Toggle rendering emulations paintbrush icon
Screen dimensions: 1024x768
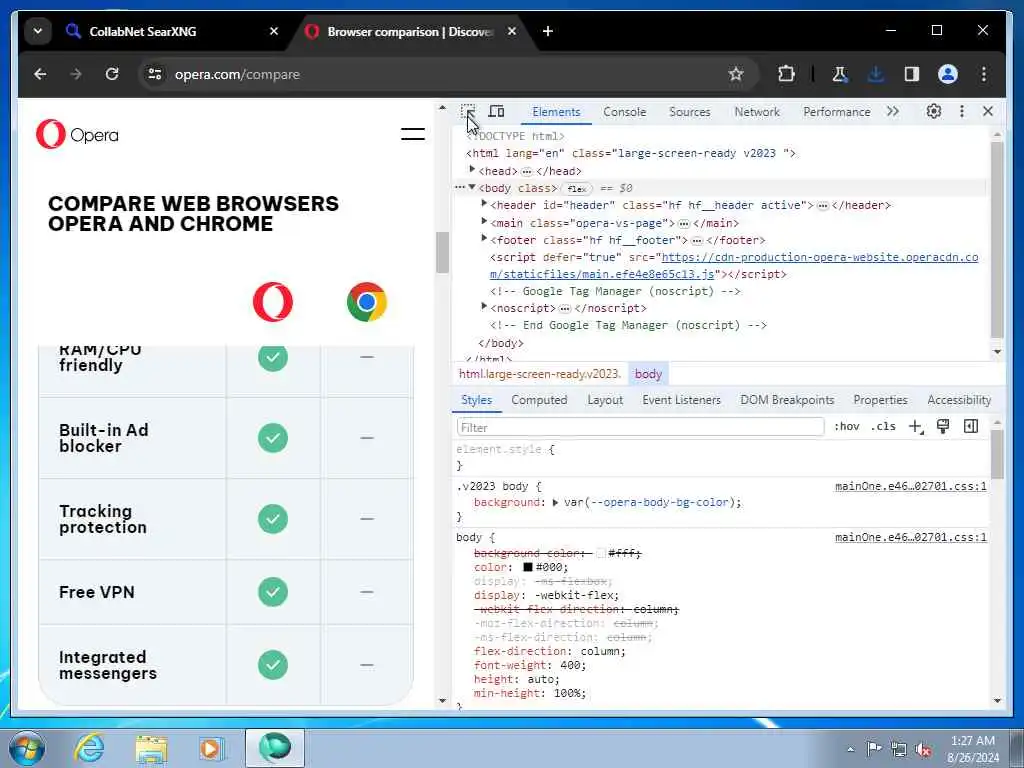point(942,426)
